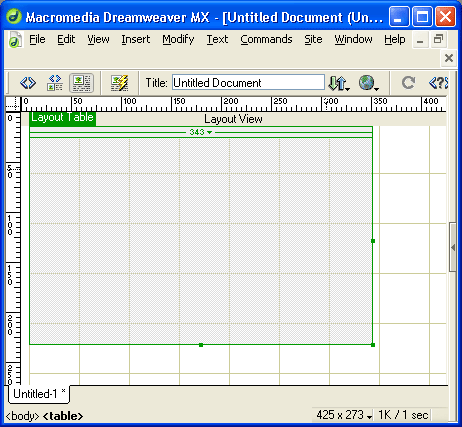
Task: Open the 343 column width dropdown
Action: point(201,132)
